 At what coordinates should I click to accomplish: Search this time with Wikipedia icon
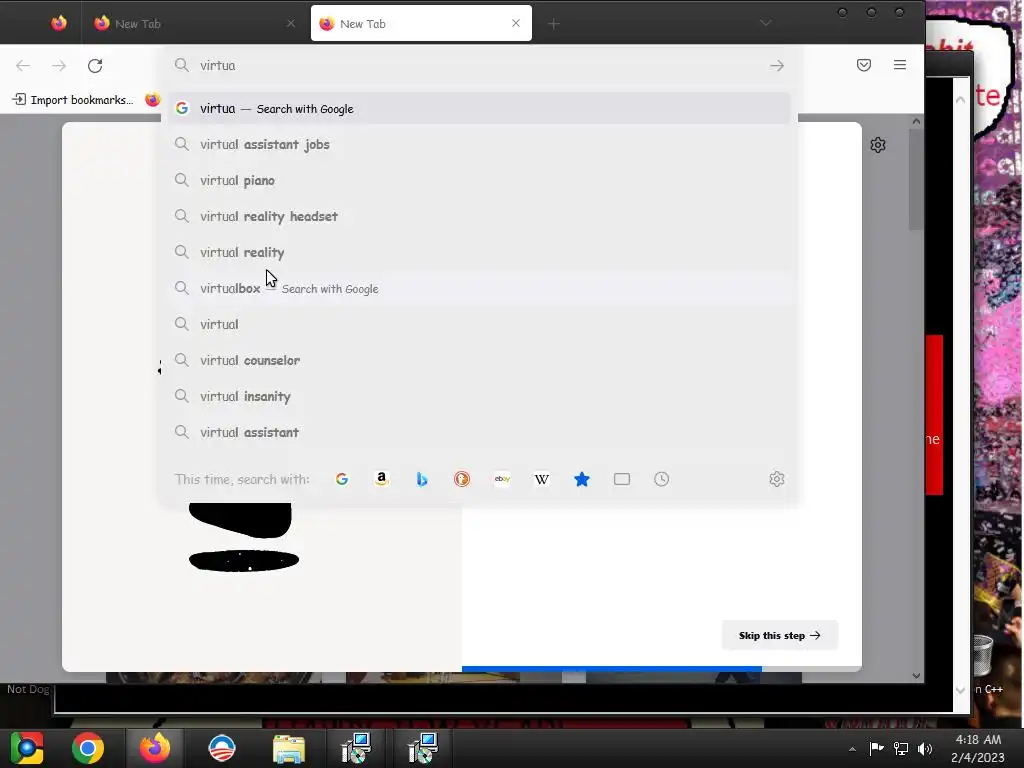click(541, 479)
